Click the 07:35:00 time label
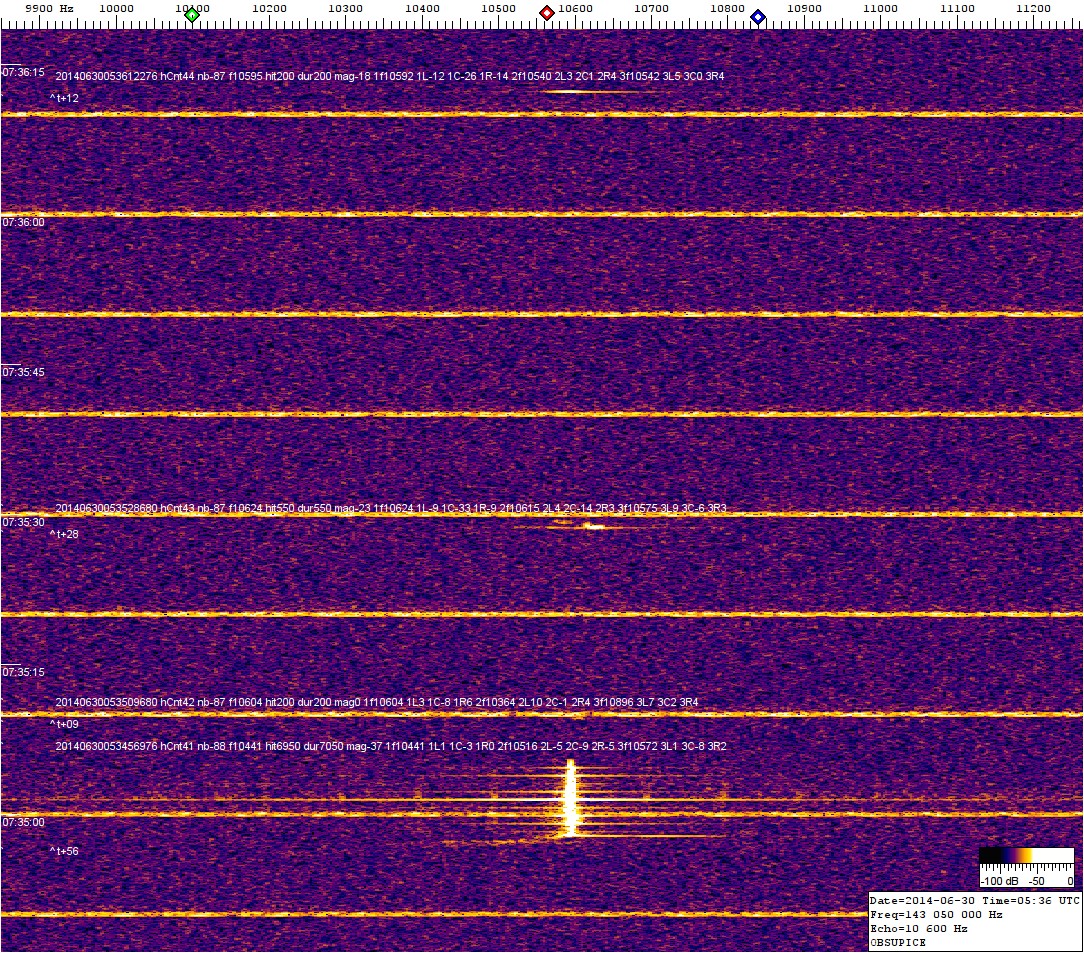 coord(23,822)
